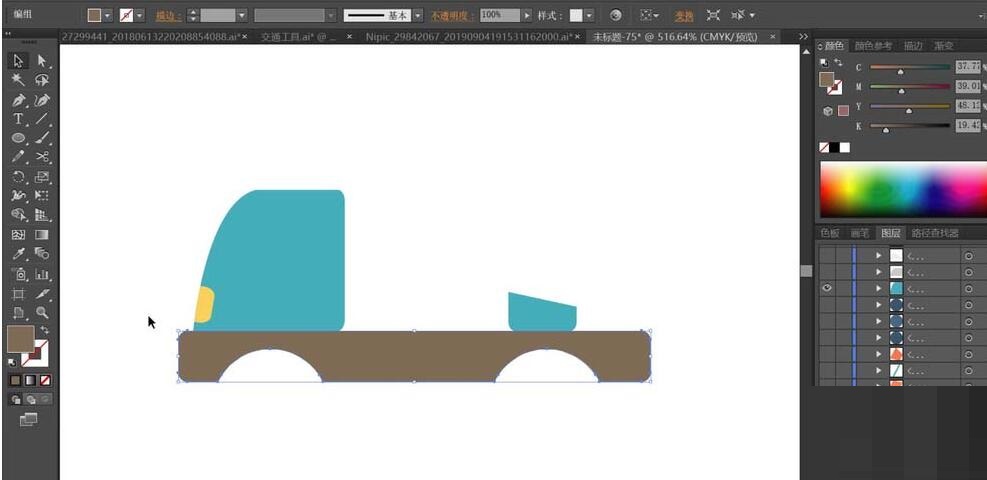Toggle the visible eye icon in Layers
The height and width of the screenshot is (480, 987).
827,288
